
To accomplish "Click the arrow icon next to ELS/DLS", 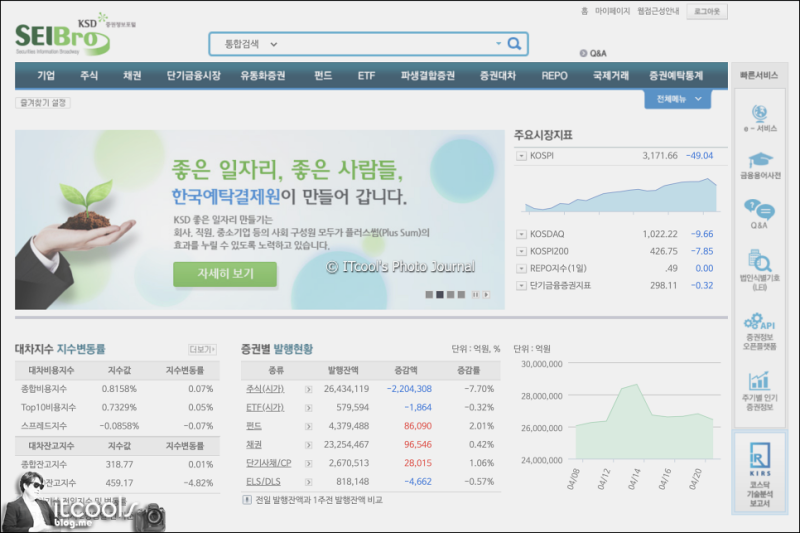I will (309, 482).
